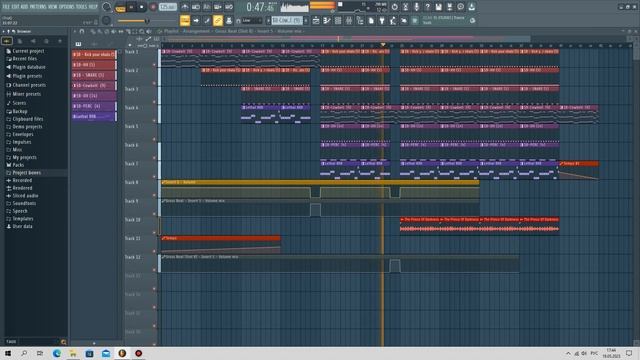Click the play/pause transport button
640x360 pixels.
click(x=131, y=7)
